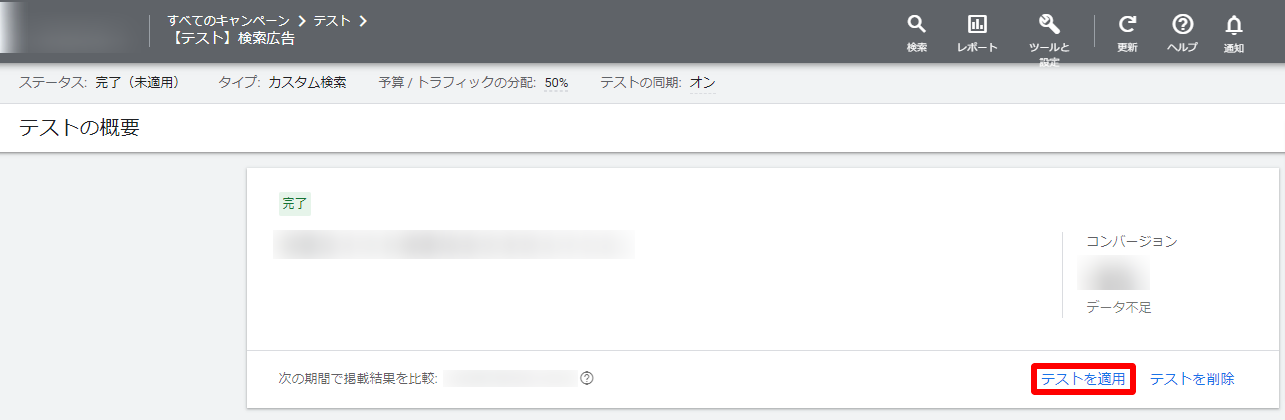
Task: Open the 50% traffic split value
Action: pyautogui.click(x=556, y=83)
